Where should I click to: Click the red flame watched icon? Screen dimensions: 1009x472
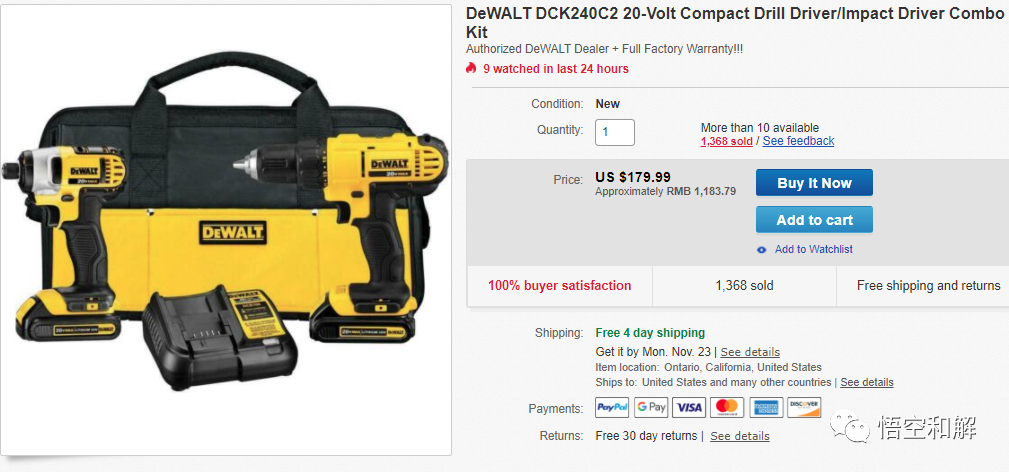pyautogui.click(x=472, y=68)
